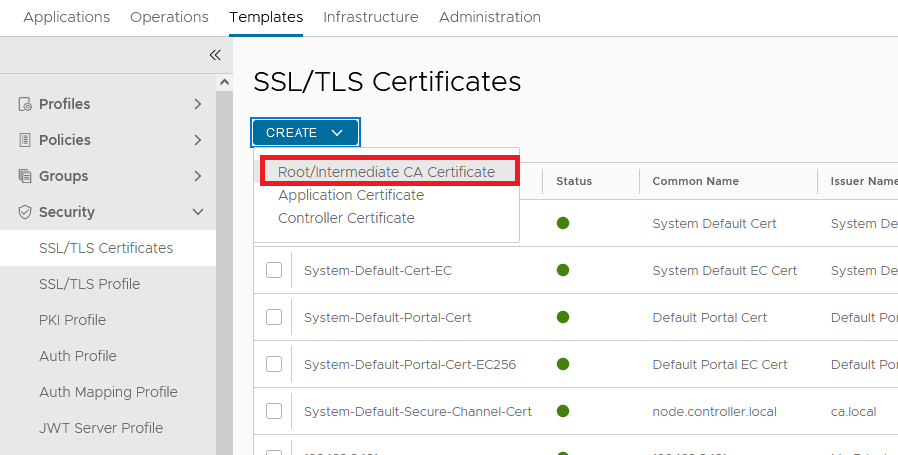Click the Groups sidebar icon
This screenshot has height=455, width=898.
25,176
